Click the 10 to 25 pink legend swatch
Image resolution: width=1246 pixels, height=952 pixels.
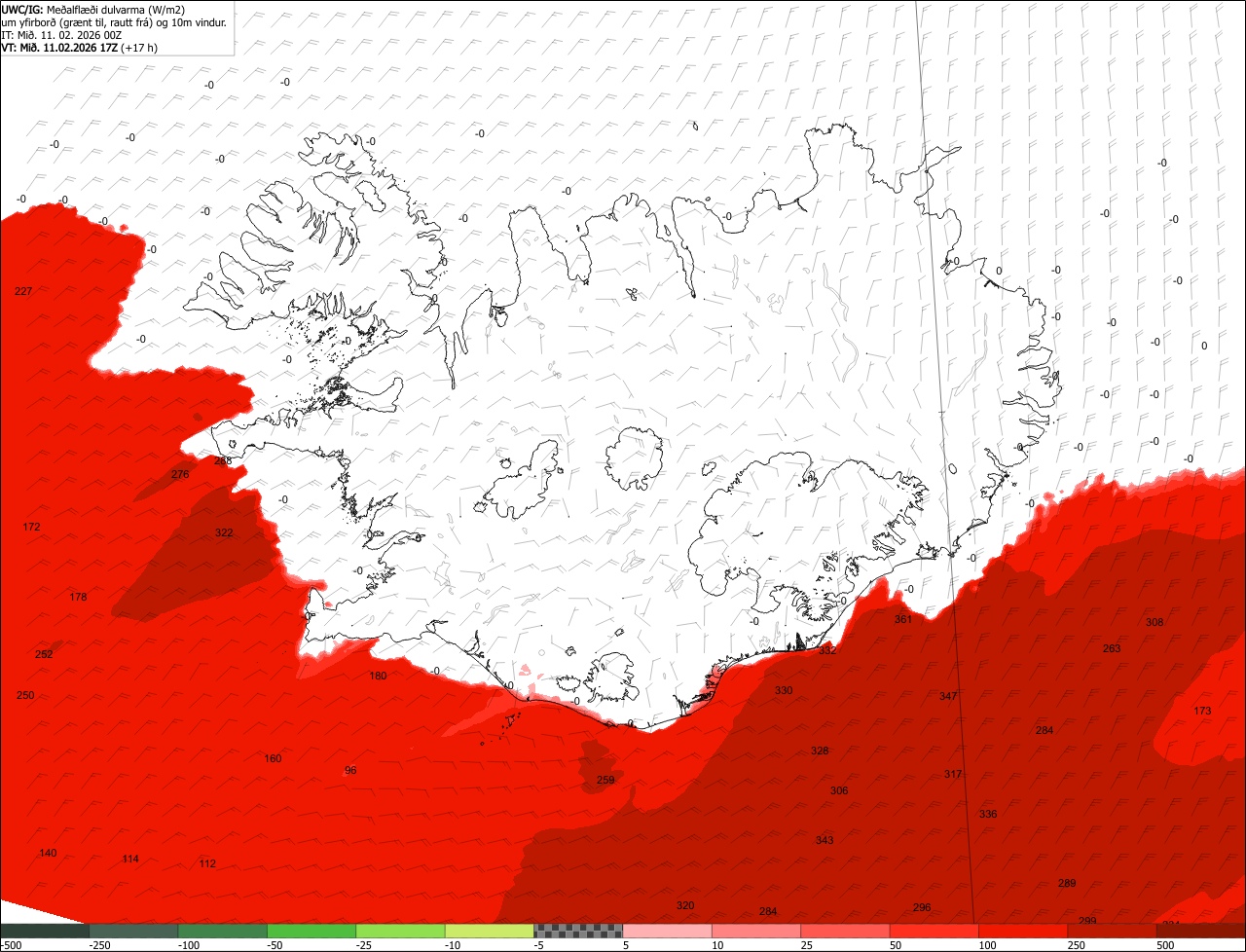[756, 931]
